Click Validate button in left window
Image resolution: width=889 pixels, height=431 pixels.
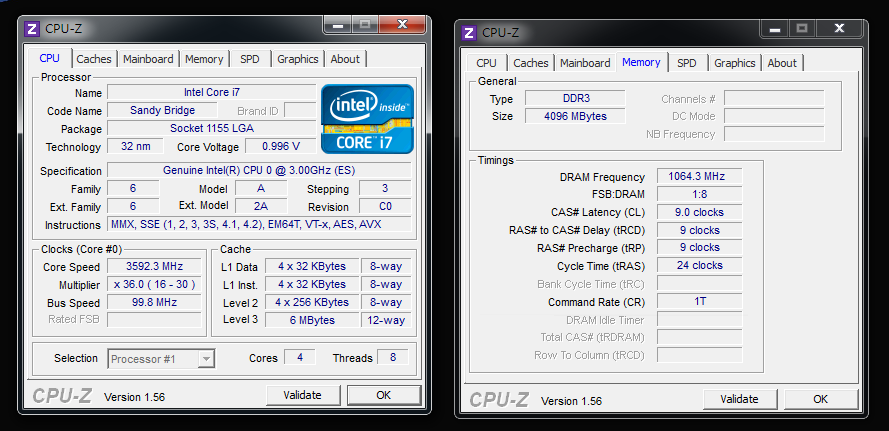pos(303,395)
